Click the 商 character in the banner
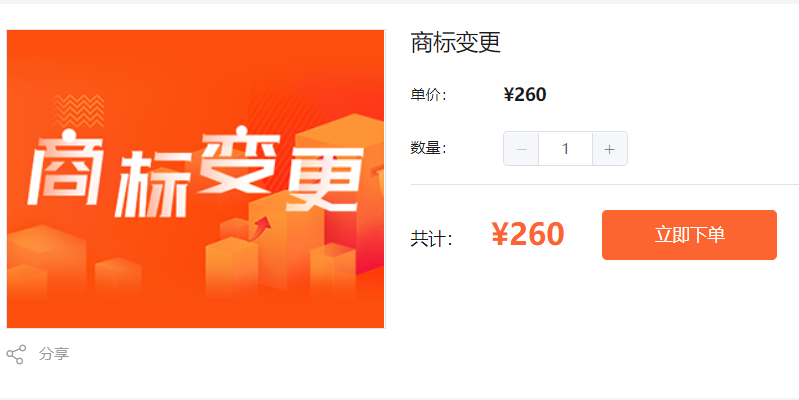This screenshot has width=799, height=400. [66, 168]
